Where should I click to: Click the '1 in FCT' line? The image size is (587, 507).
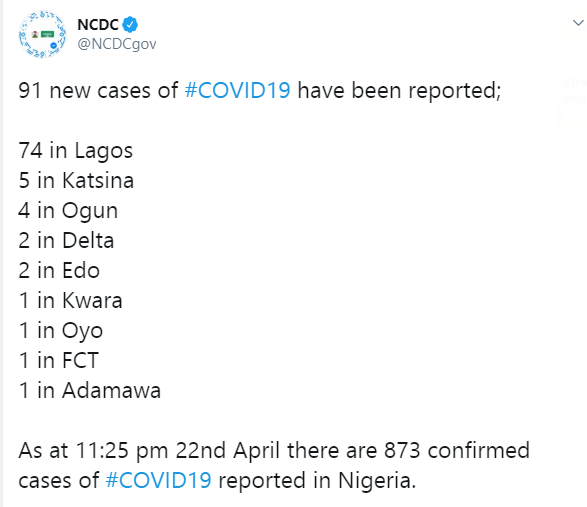tap(58, 360)
